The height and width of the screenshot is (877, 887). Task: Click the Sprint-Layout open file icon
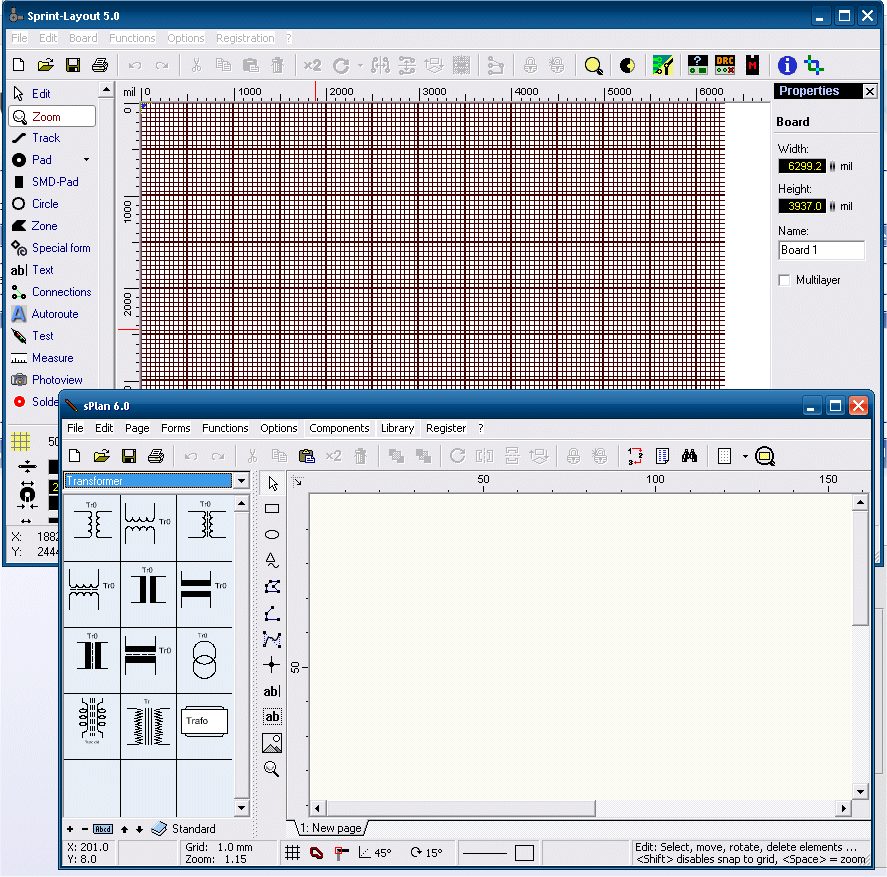46,66
